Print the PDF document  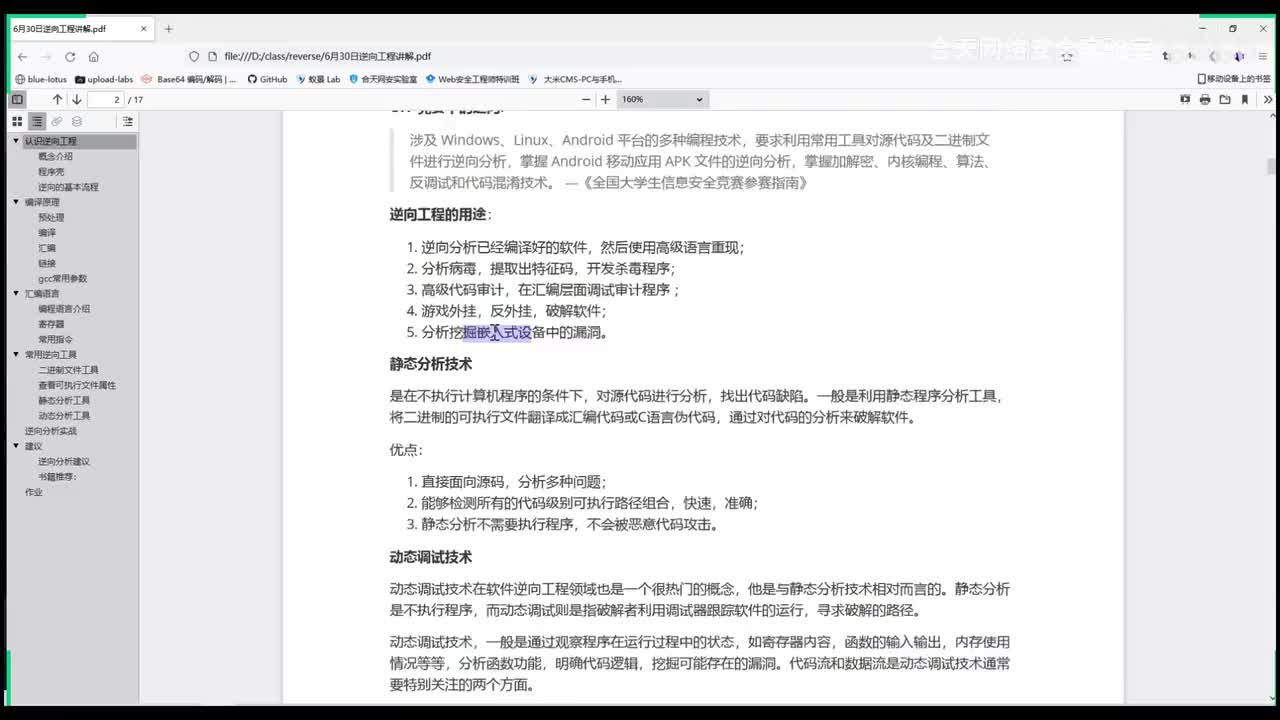pos(1205,99)
